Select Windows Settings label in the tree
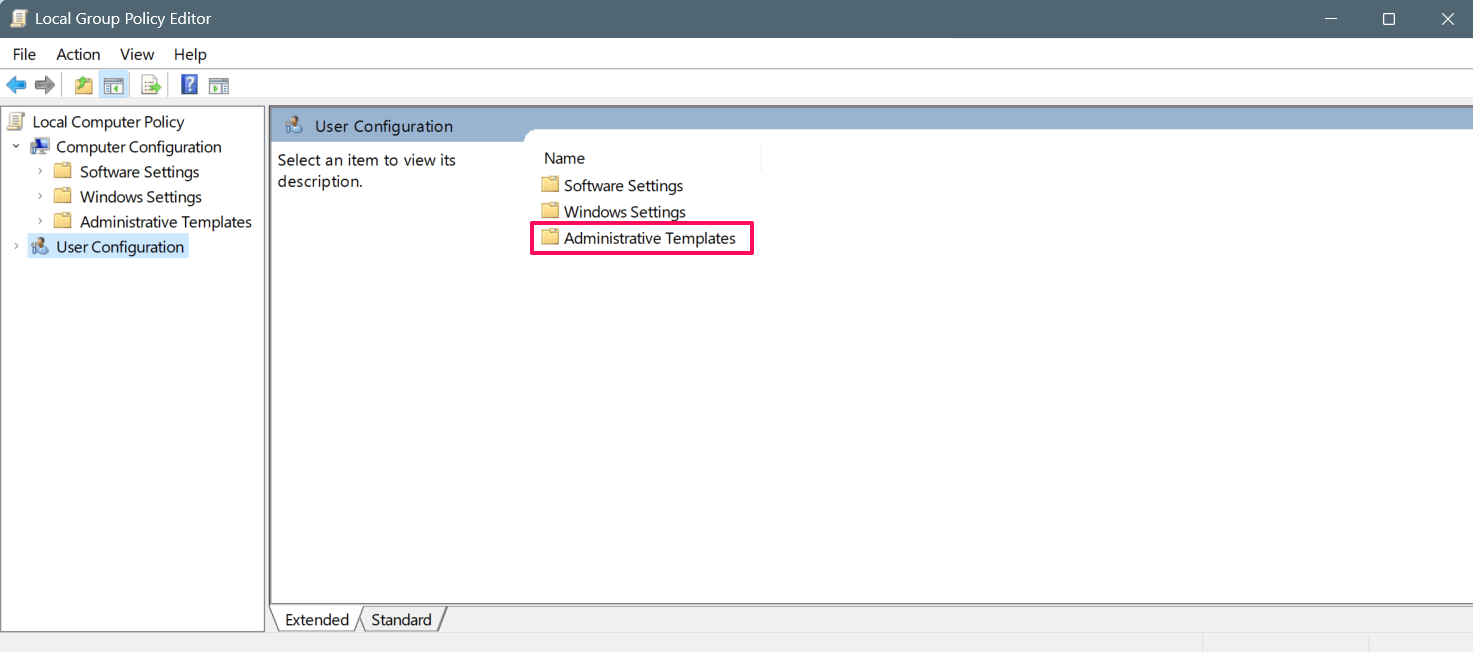The image size is (1473, 652). (x=141, y=197)
